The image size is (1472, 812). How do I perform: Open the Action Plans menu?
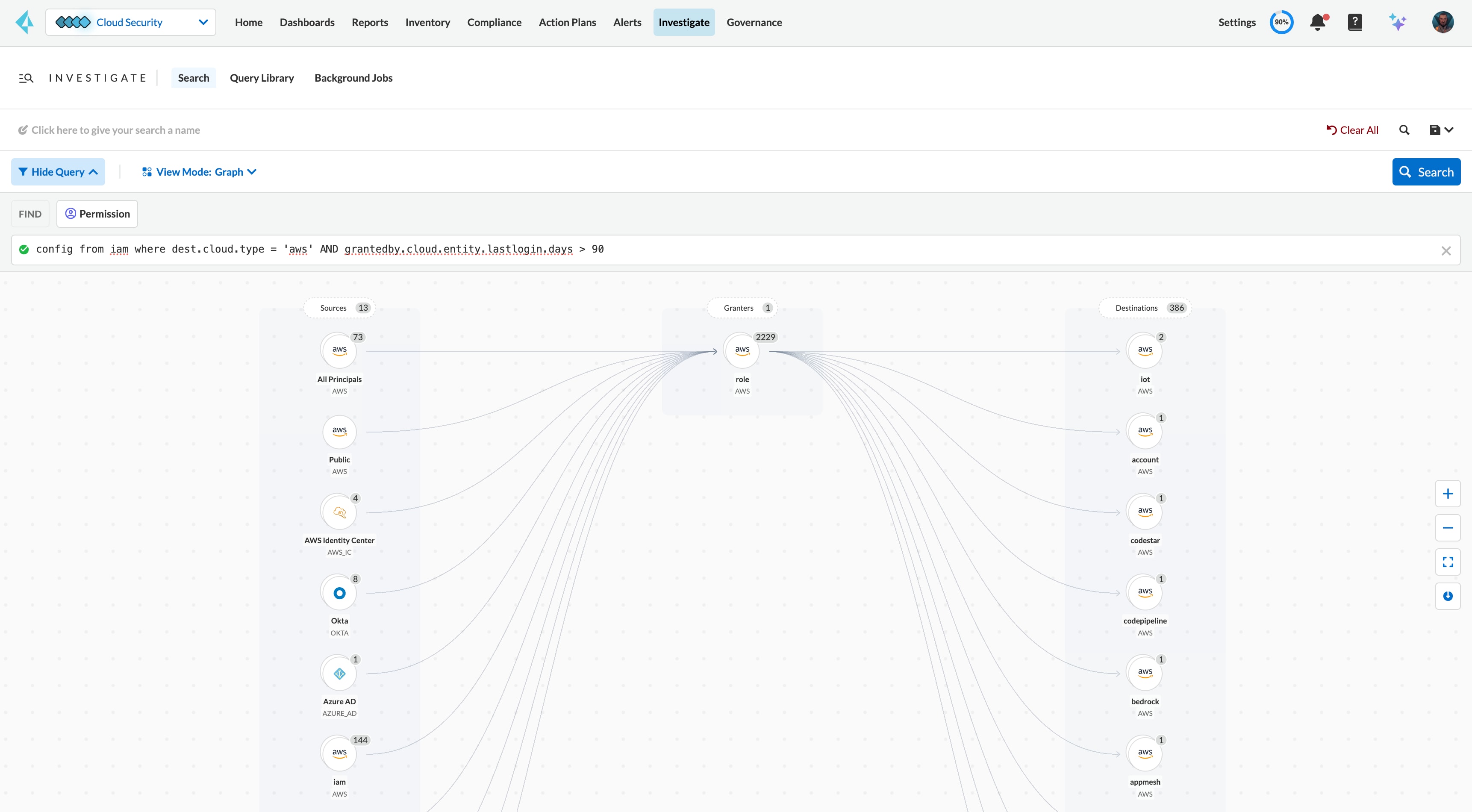click(567, 22)
